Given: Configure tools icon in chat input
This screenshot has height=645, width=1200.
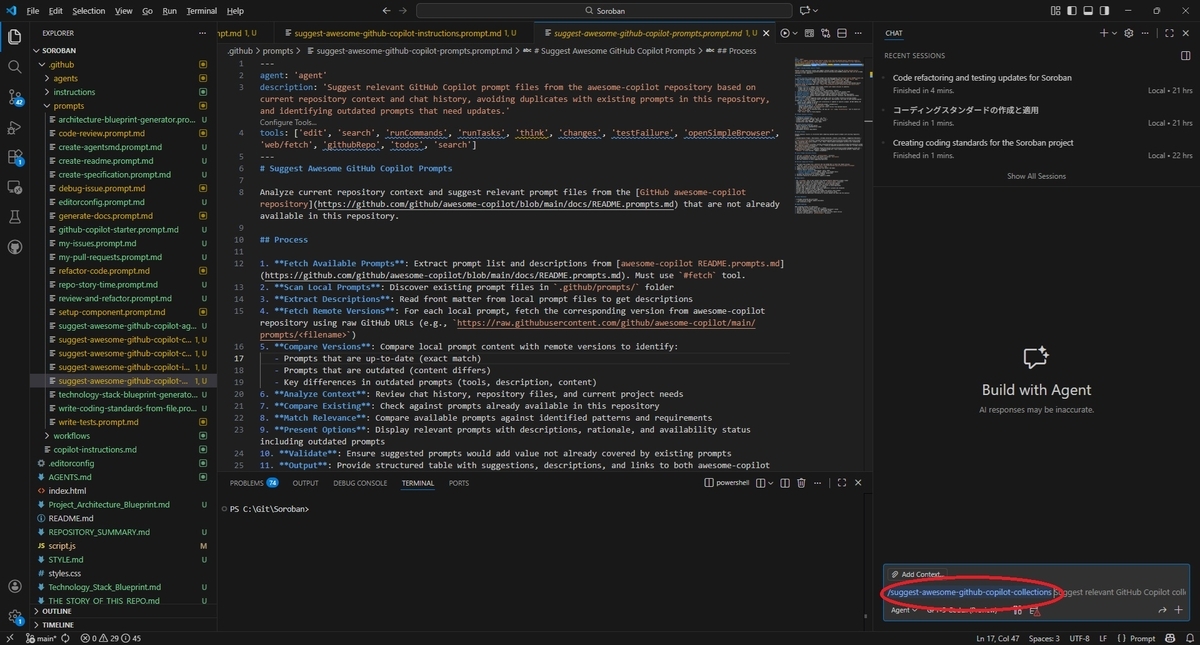Looking at the screenshot, I should tap(1017, 610).
